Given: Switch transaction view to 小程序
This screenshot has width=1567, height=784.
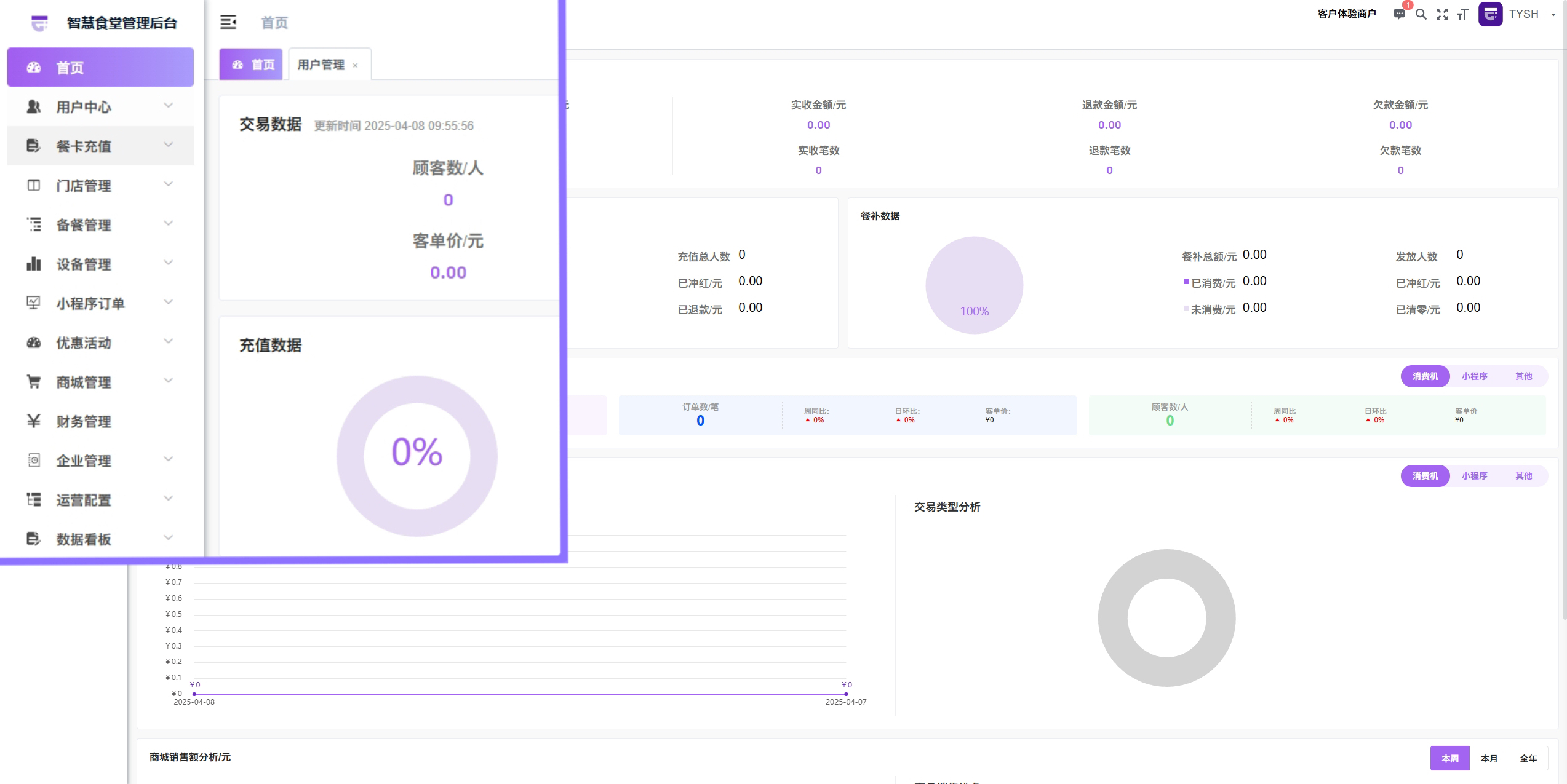Looking at the screenshot, I should 1475,376.
